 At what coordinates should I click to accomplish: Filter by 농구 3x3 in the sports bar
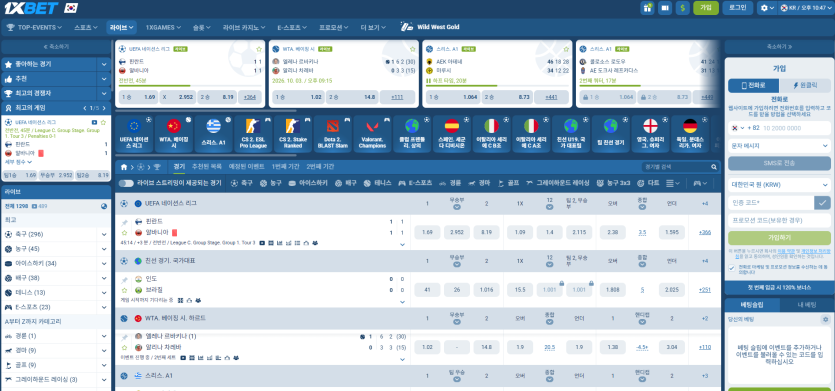pyautogui.click(x=613, y=183)
